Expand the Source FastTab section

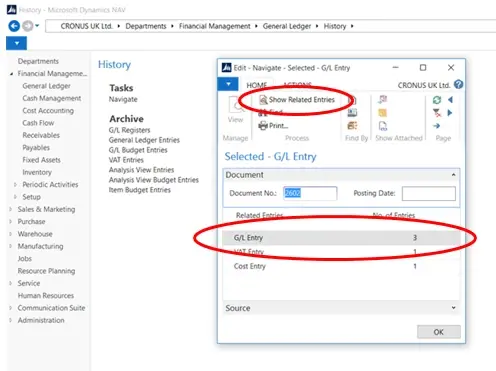point(453,308)
